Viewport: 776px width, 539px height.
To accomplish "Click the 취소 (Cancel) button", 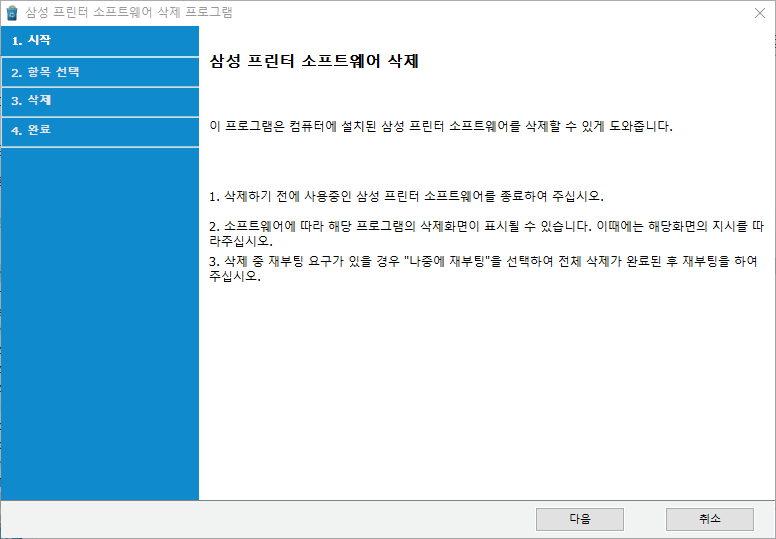I will click(x=710, y=519).
